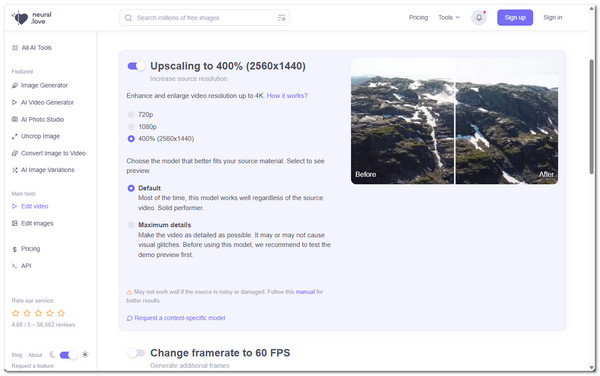Open API in sidebar

coord(26,266)
